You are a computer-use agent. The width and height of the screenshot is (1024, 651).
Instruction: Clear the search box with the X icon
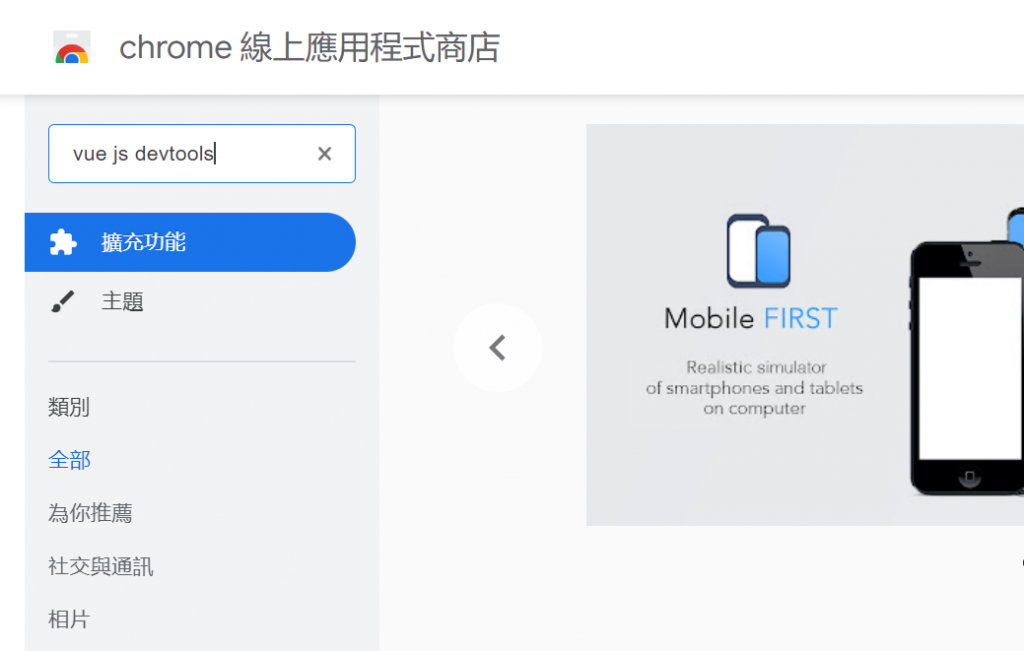tap(325, 153)
